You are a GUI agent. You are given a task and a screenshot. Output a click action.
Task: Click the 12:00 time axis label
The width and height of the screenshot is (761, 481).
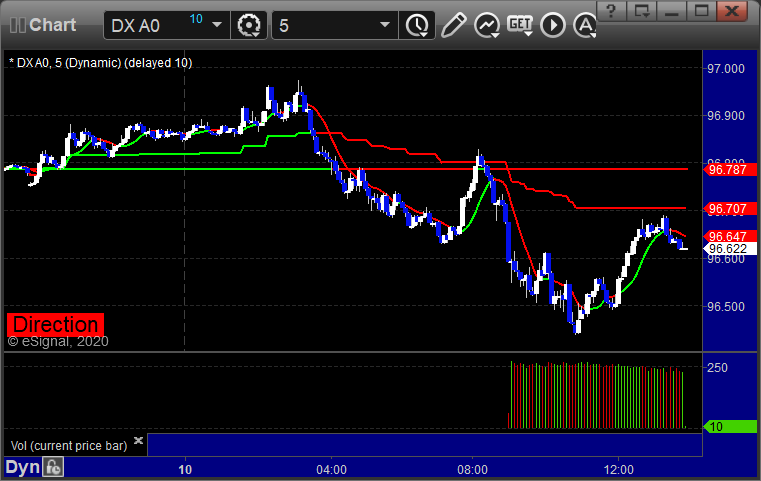coord(618,469)
